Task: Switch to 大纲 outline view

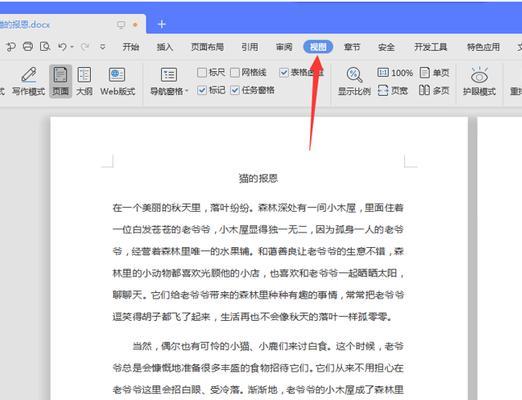Action: 84,81
